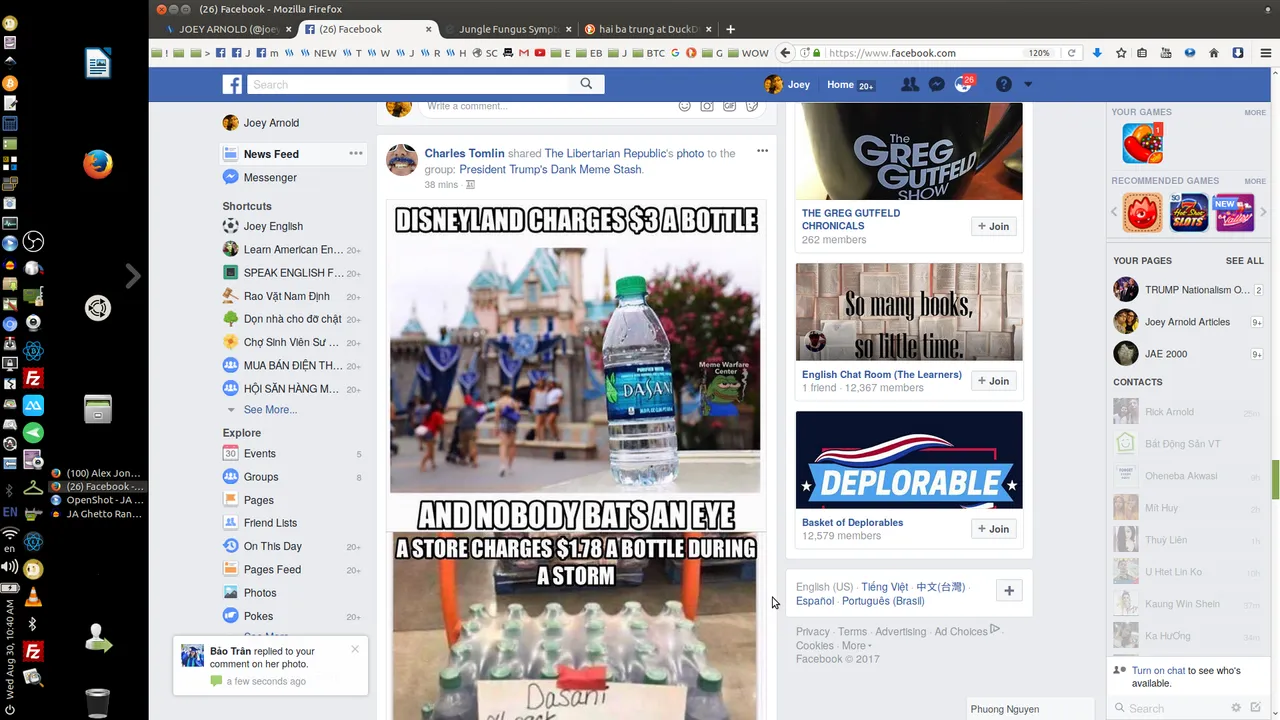The image size is (1280, 720).
Task: Open Joey English shortcut
Action: 273,226
